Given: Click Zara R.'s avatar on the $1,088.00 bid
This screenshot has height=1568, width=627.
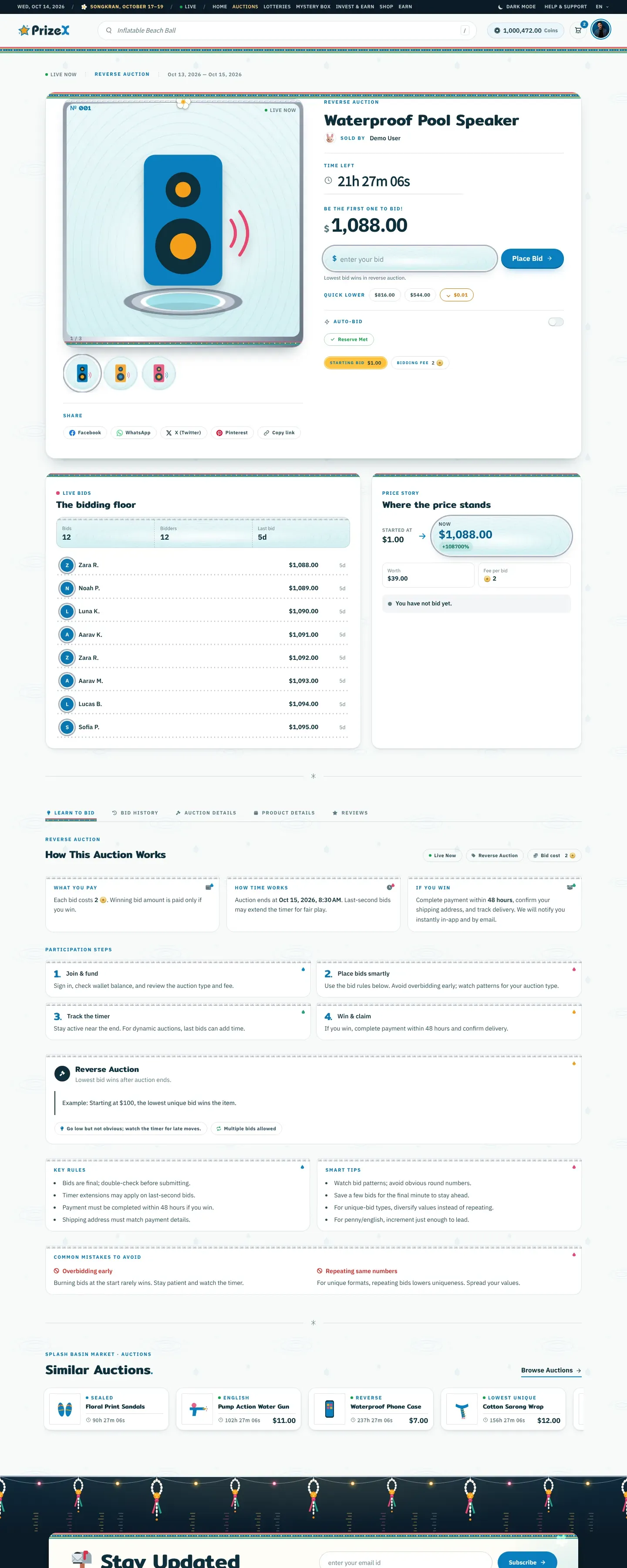Looking at the screenshot, I should 67,565.
